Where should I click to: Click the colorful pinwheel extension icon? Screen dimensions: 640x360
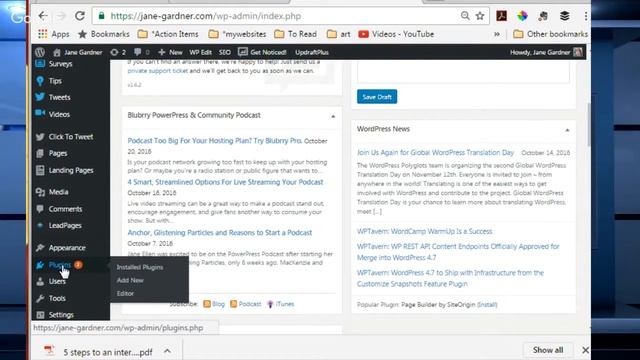tap(522, 16)
